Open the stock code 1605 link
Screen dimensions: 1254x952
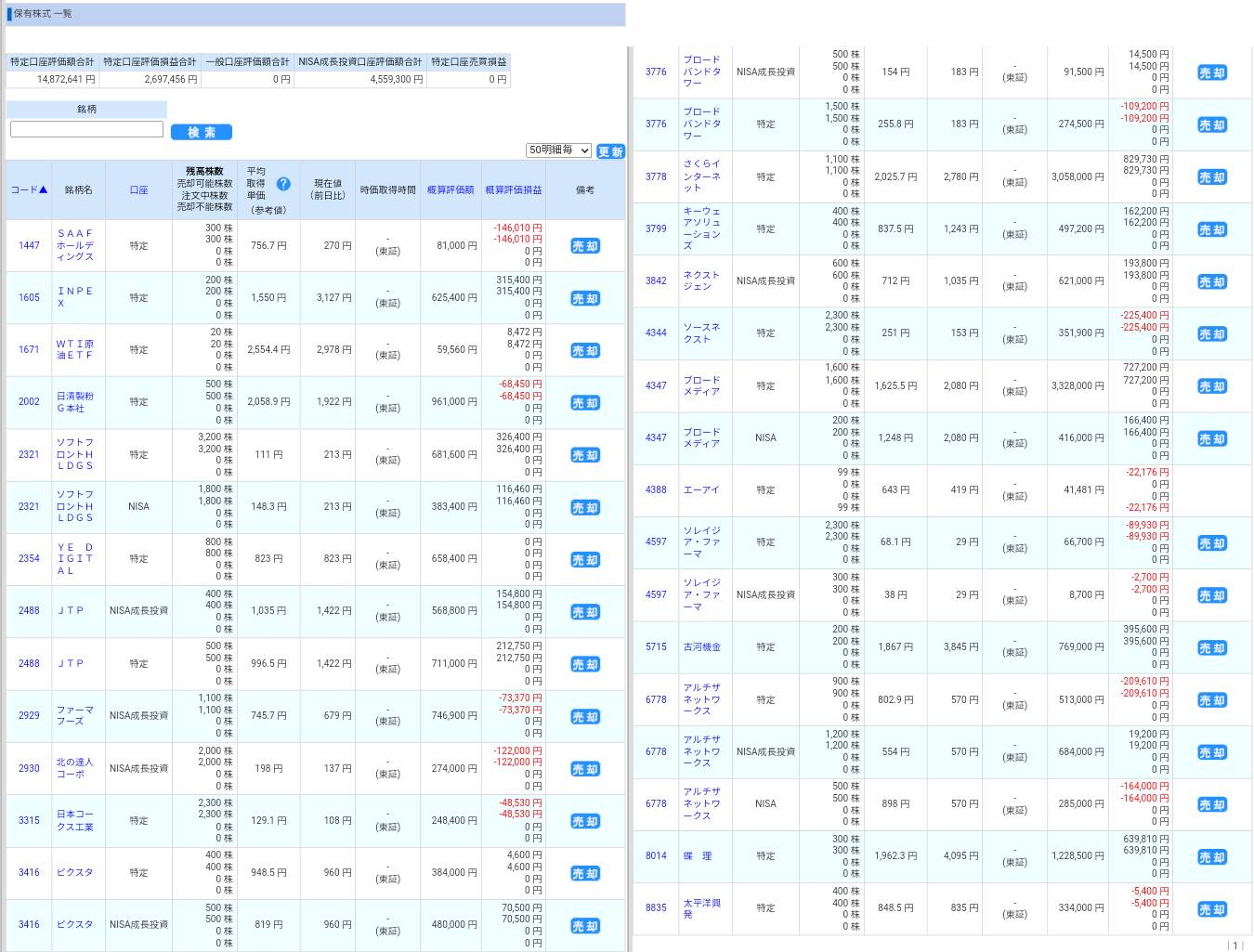click(x=29, y=298)
